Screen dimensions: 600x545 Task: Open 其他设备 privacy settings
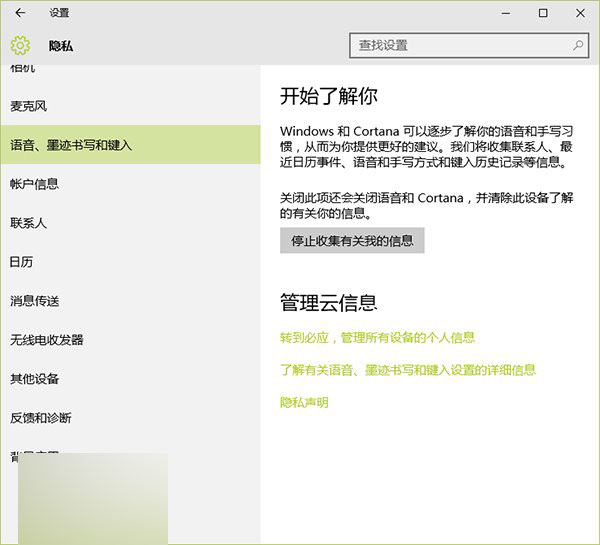tap(35, 379)
